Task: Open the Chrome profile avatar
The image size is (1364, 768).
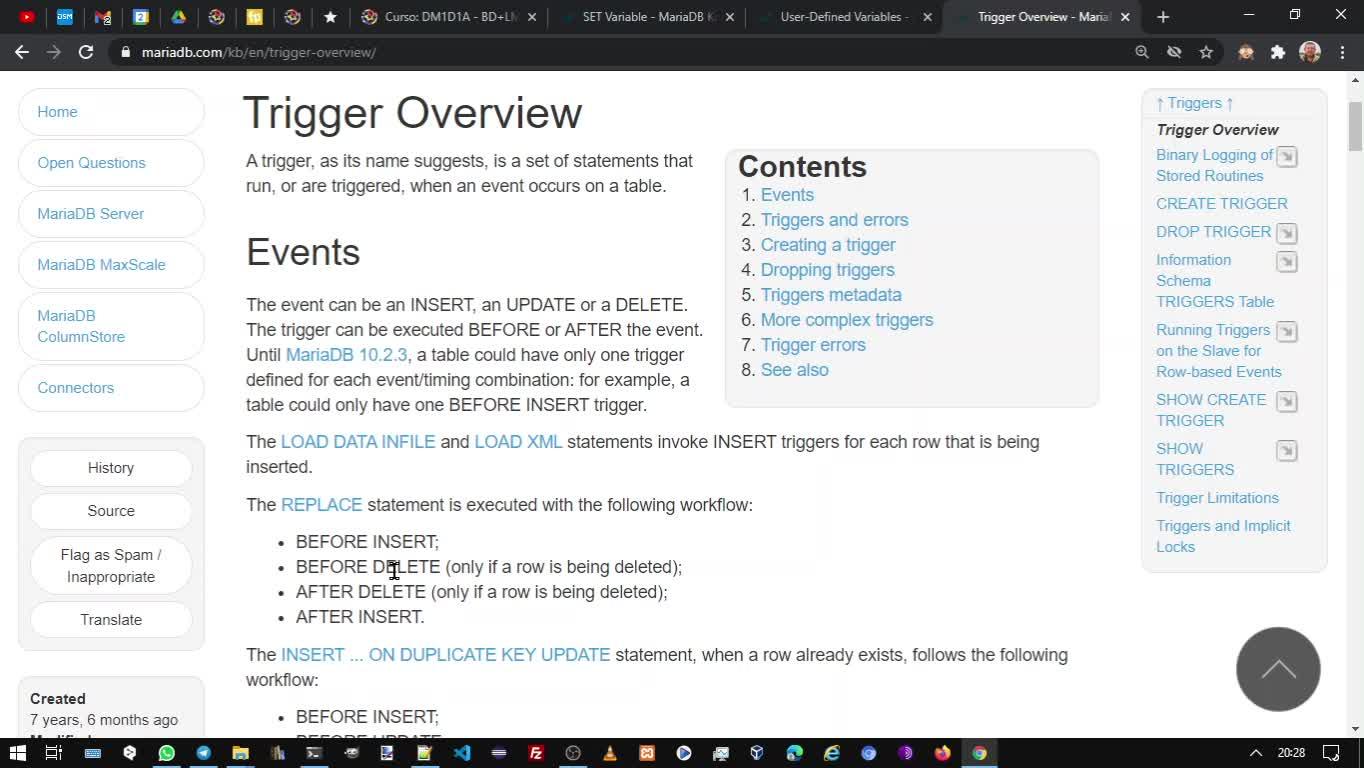Action: 1310,52
